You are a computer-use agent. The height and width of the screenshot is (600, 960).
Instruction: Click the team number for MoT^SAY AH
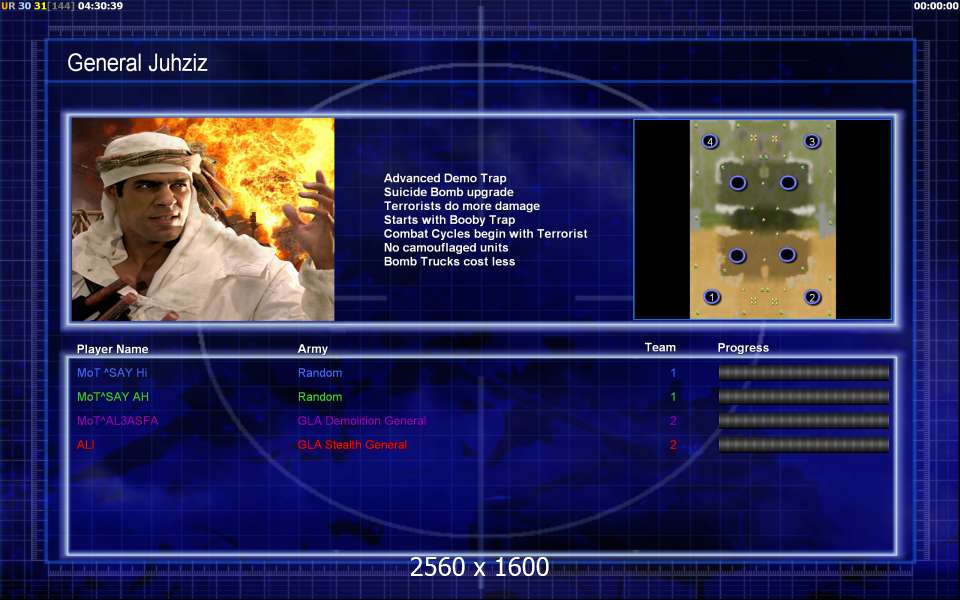[673, 397]
